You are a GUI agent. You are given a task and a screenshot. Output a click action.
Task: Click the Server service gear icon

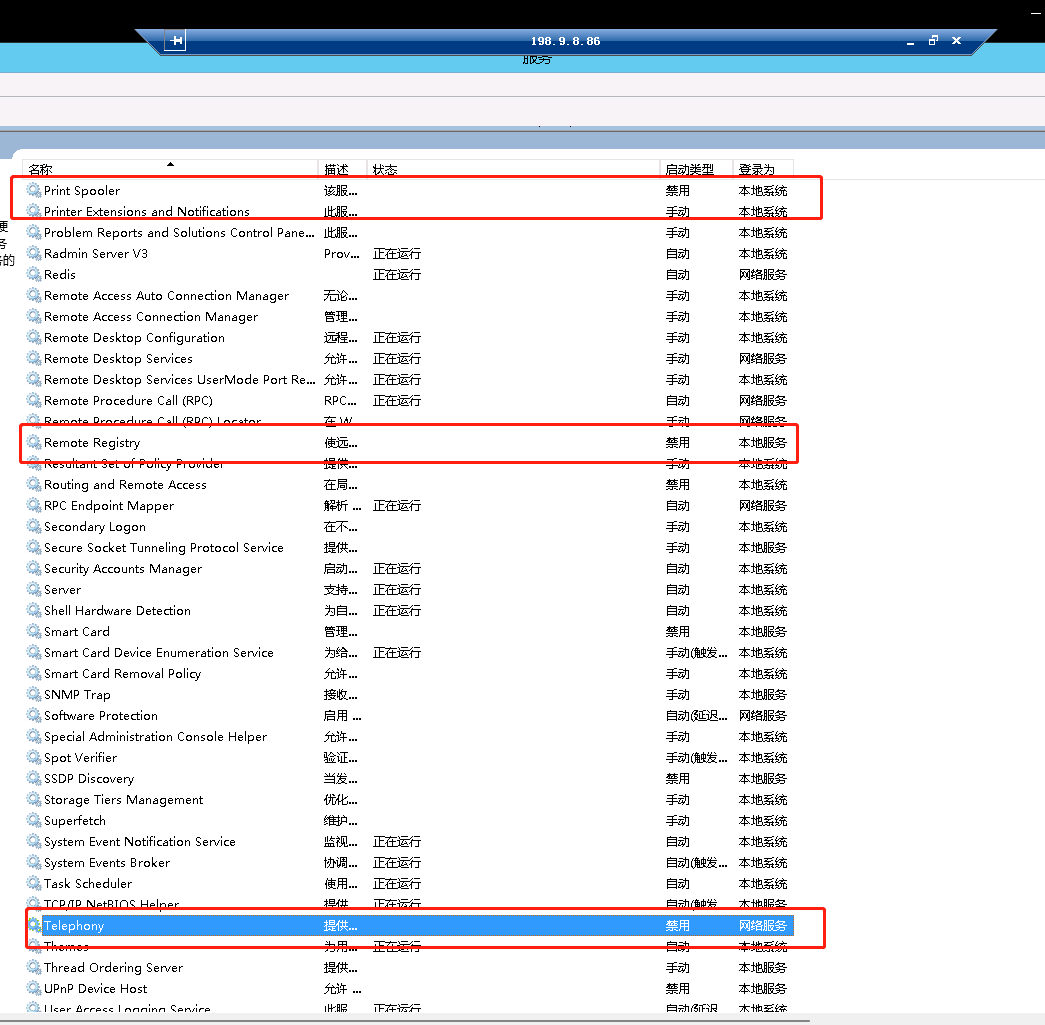34,590
